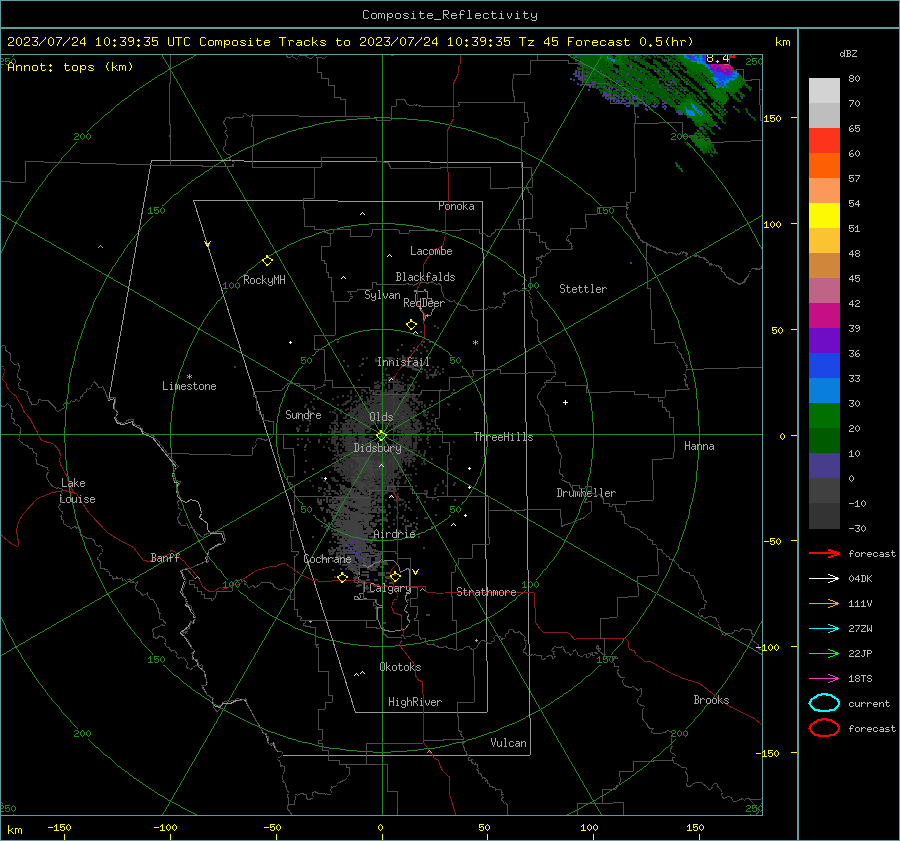Click the Banff map label
The width and height of the screenshot is (900, 841).
[x=165, y=557]
